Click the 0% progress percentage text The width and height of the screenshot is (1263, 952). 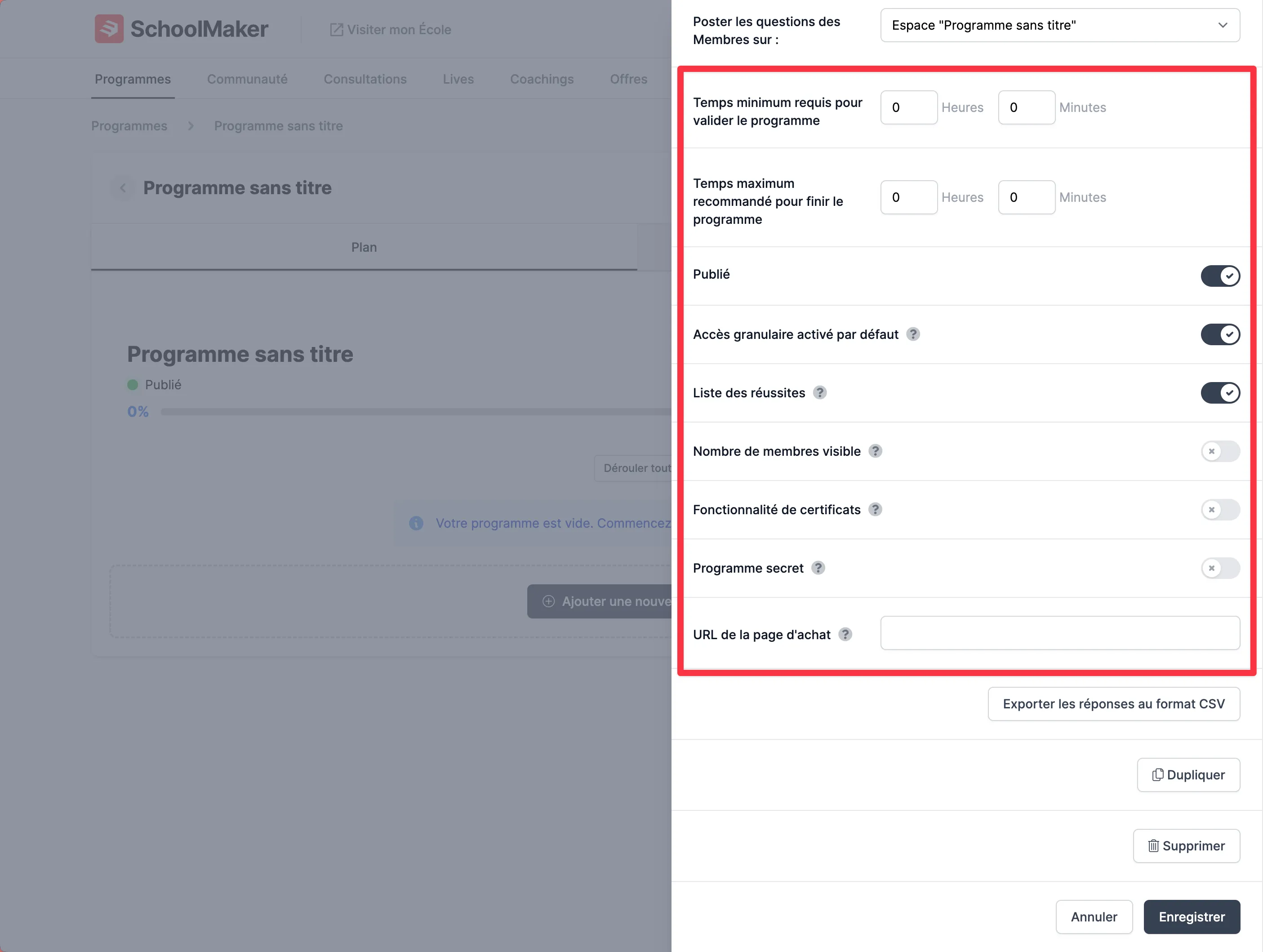(x=138, y=412)
